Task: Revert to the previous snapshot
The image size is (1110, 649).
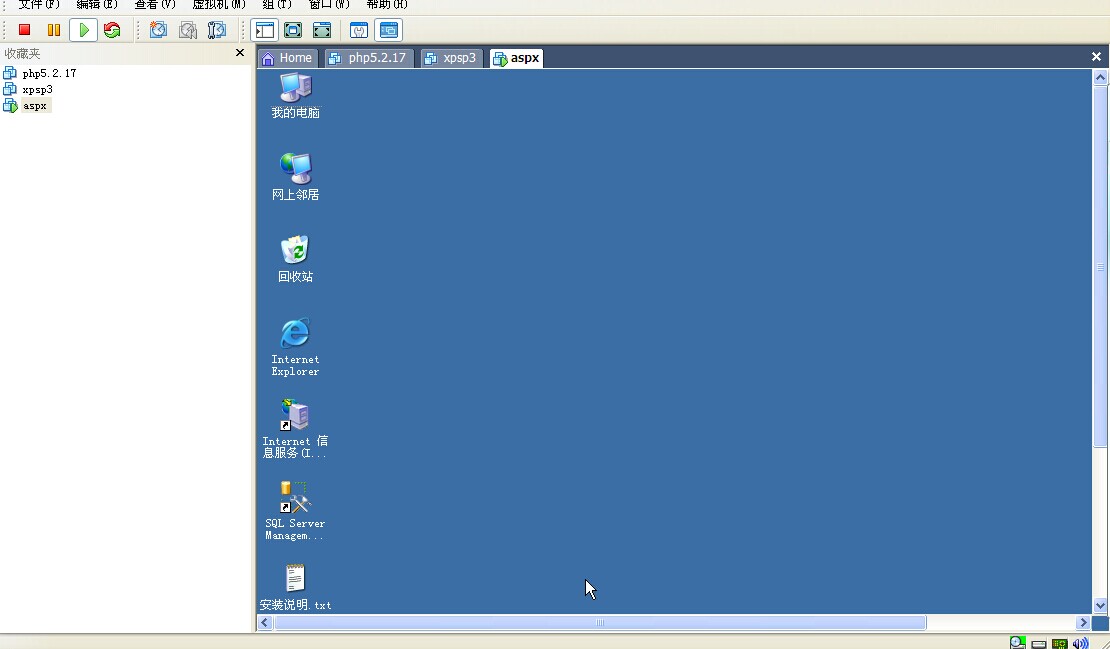Action: pyautogui.click(x=188, y=30)
